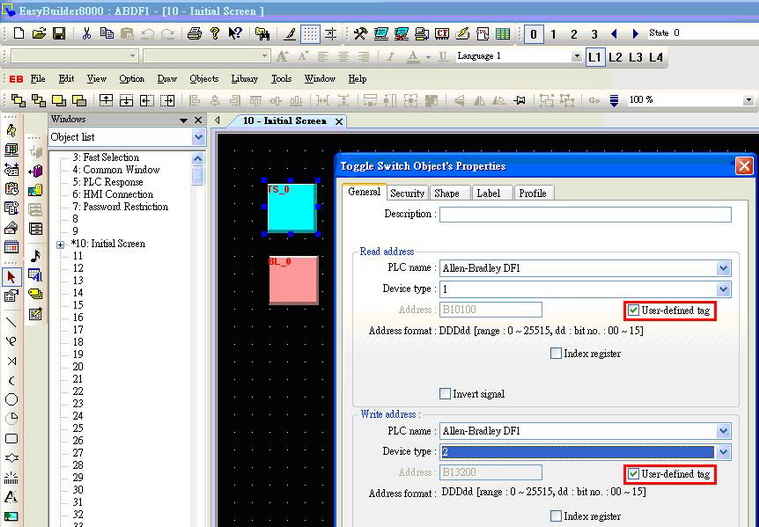This screenshot has width=759, height=527.
Task: Select the cyan TS_0 toggle switch object
Action: pyautogui.click(x=291, y=208)
